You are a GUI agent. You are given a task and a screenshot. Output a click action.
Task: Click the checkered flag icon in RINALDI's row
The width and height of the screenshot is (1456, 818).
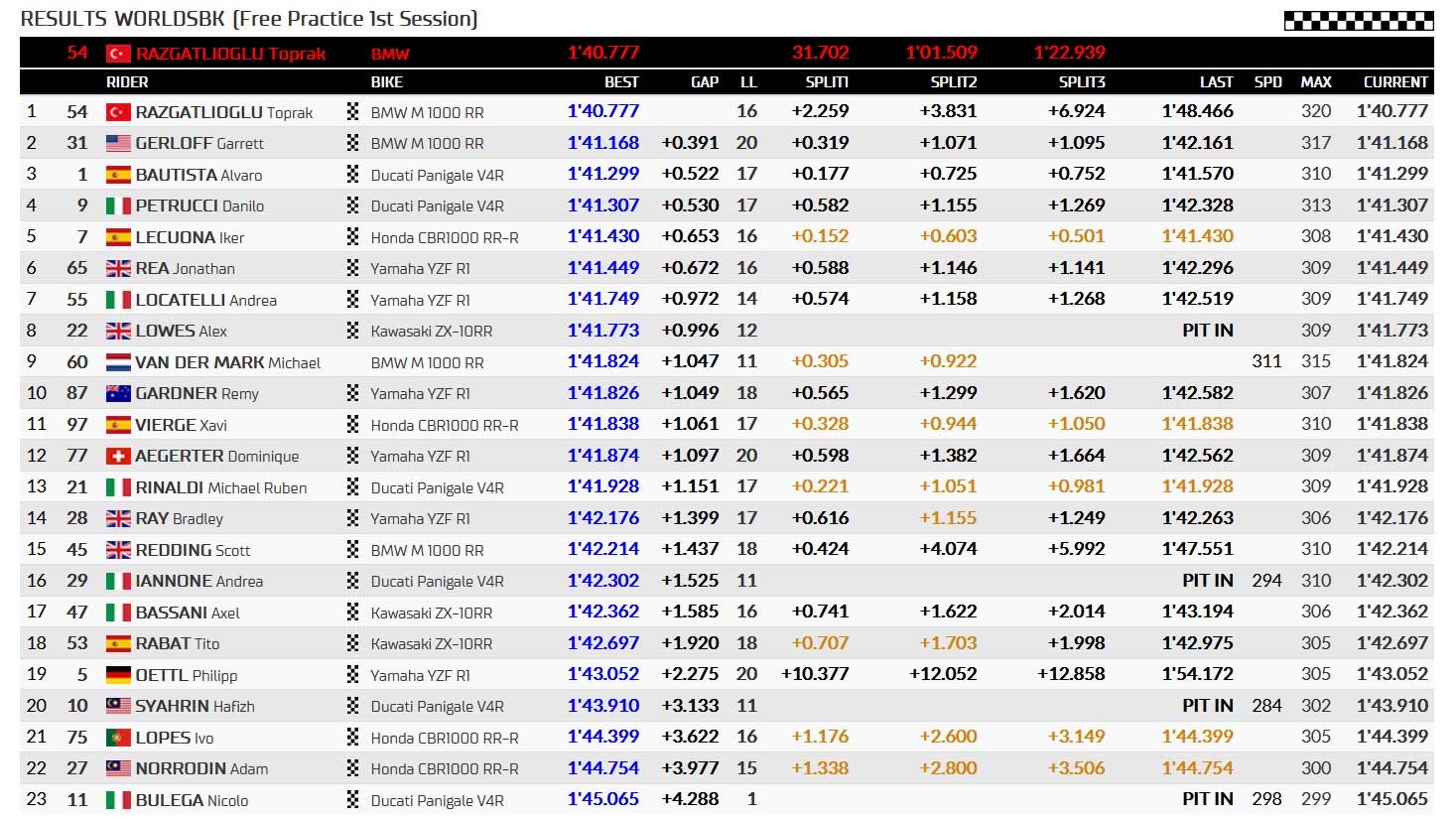[x=352, y=487]
